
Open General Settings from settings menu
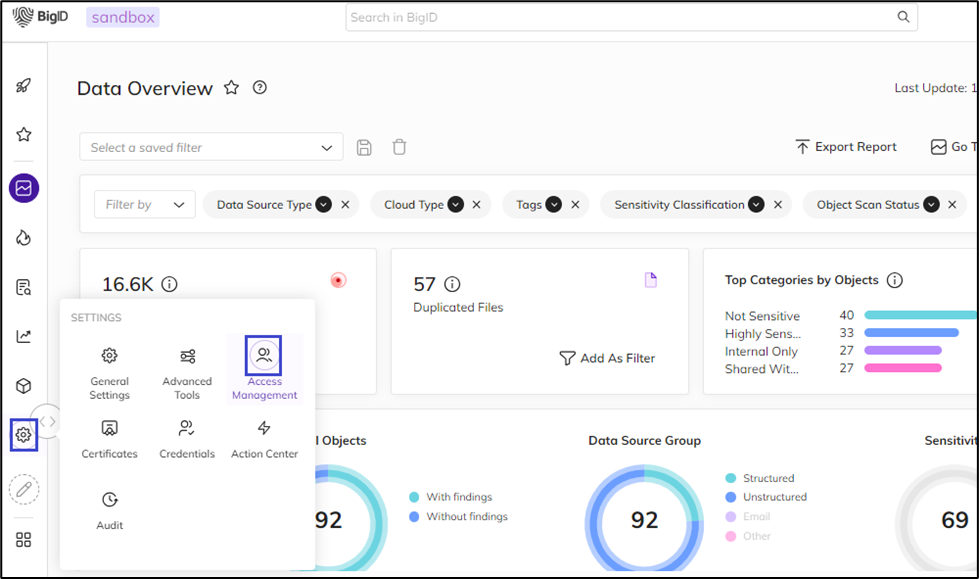point(110,372)
